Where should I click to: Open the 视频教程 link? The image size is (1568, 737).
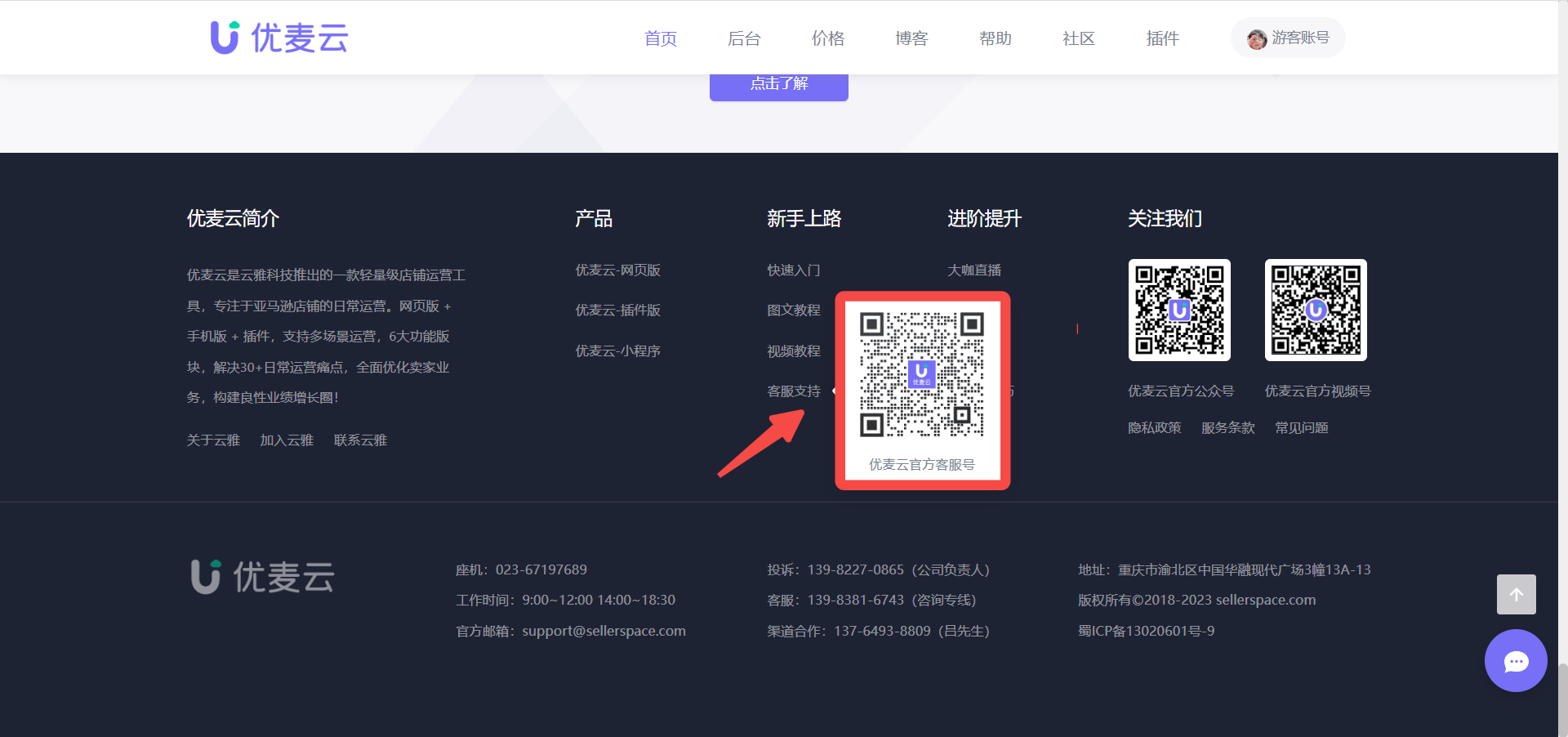(x=794, y=351)
